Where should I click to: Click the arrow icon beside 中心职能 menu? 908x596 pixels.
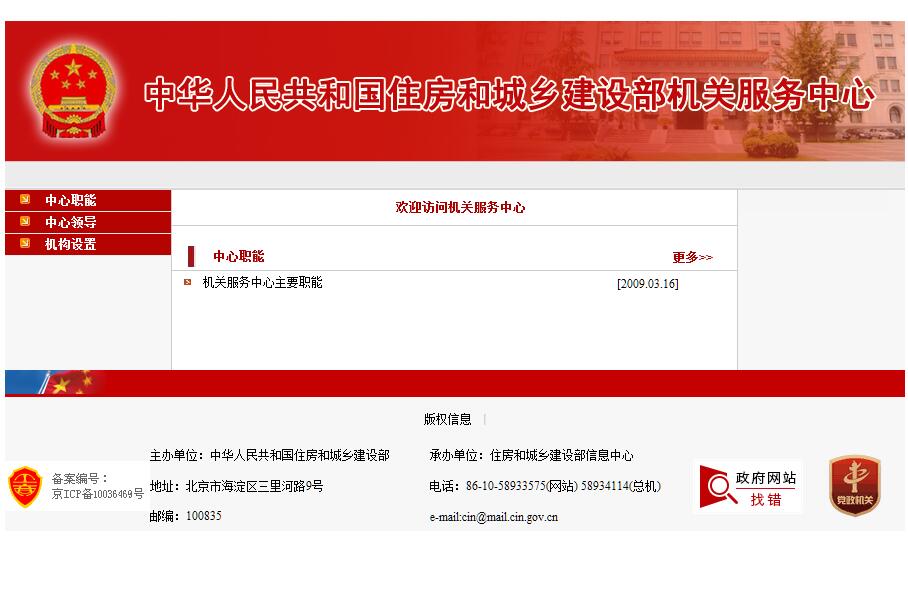pos(25,200)
